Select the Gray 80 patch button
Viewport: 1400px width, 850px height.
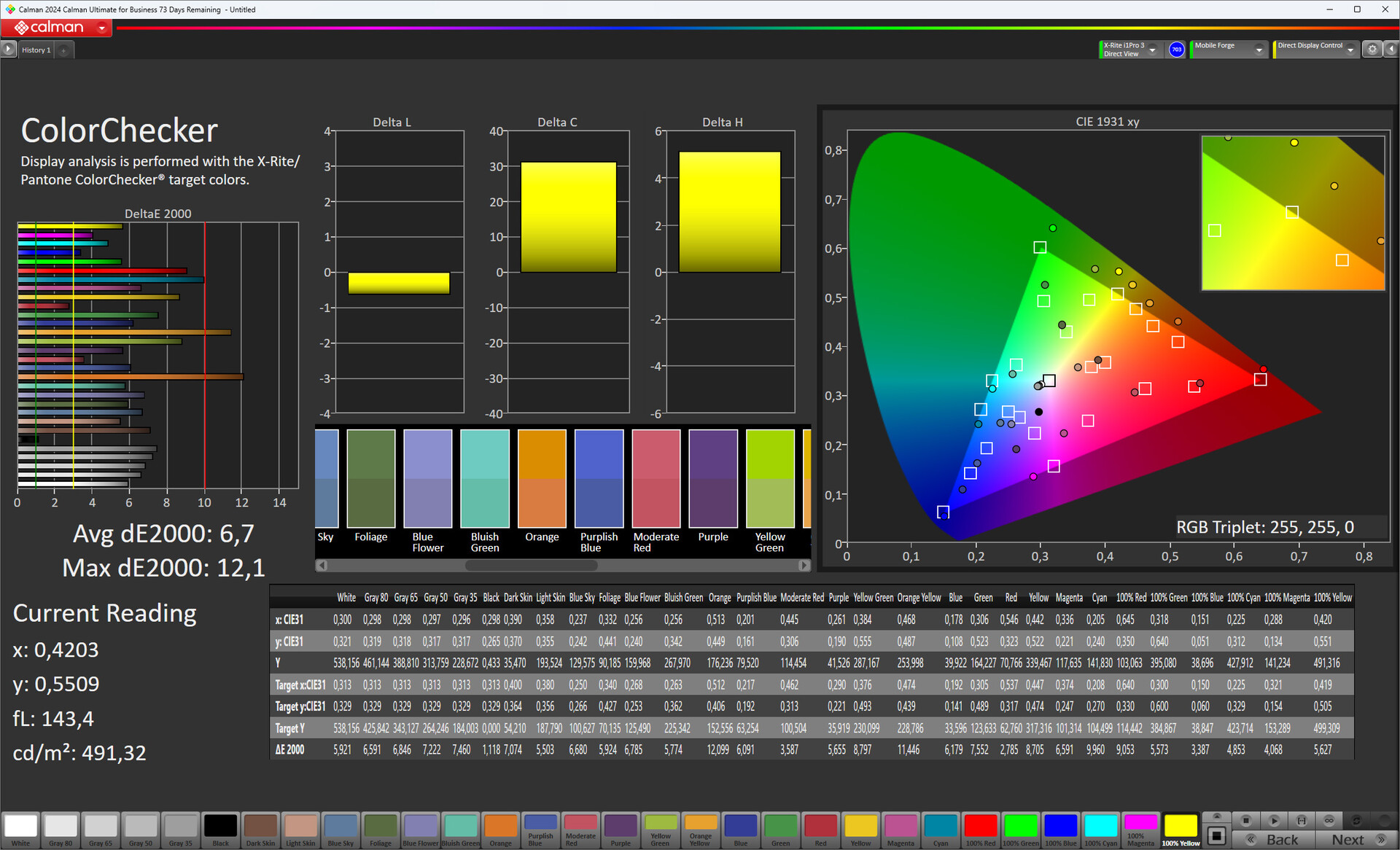61,830
